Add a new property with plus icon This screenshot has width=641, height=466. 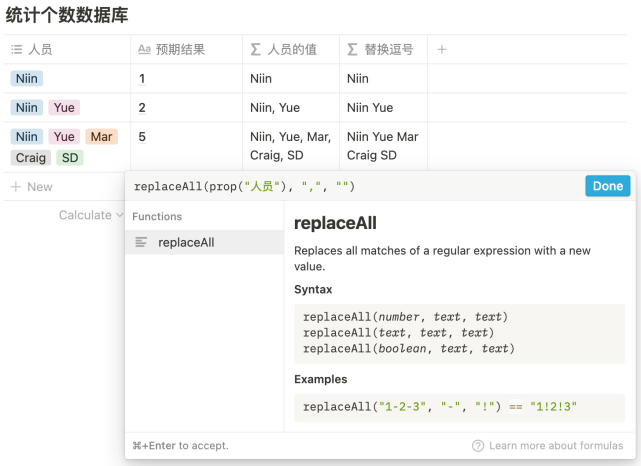[443, 49]
